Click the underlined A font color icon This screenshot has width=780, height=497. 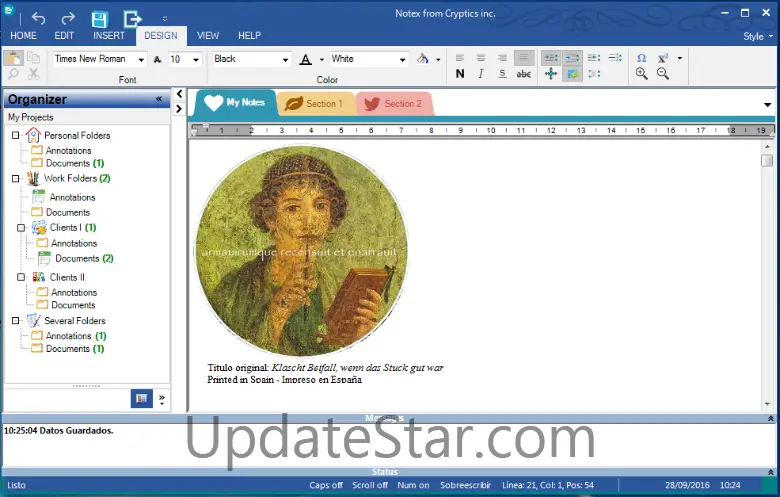(305, 60)
